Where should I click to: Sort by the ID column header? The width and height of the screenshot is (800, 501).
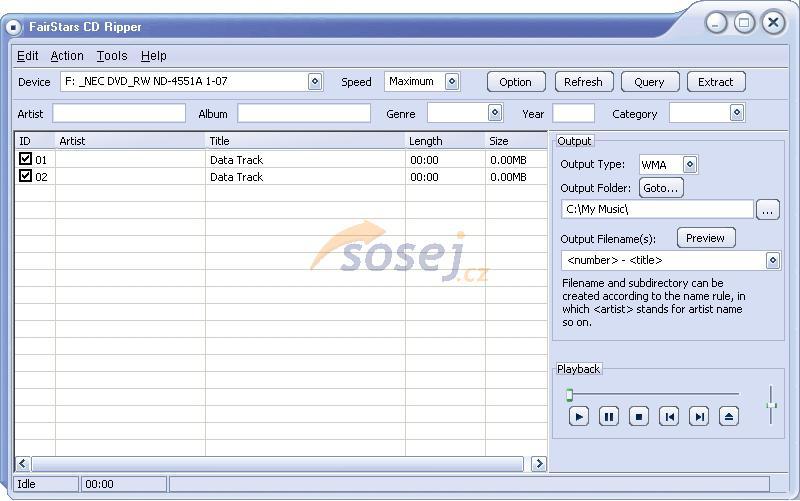coord(35,141)
